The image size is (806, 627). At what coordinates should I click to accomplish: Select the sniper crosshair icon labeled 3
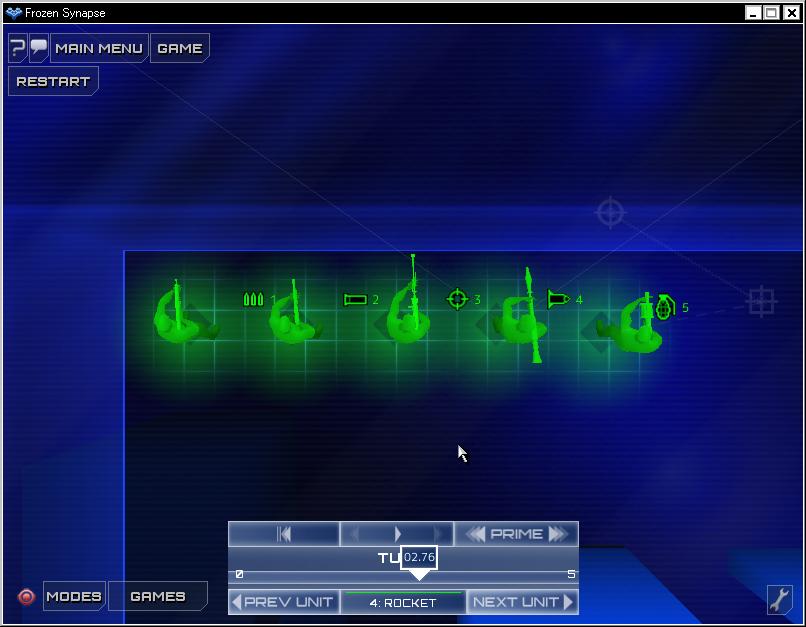click(457, 299)
